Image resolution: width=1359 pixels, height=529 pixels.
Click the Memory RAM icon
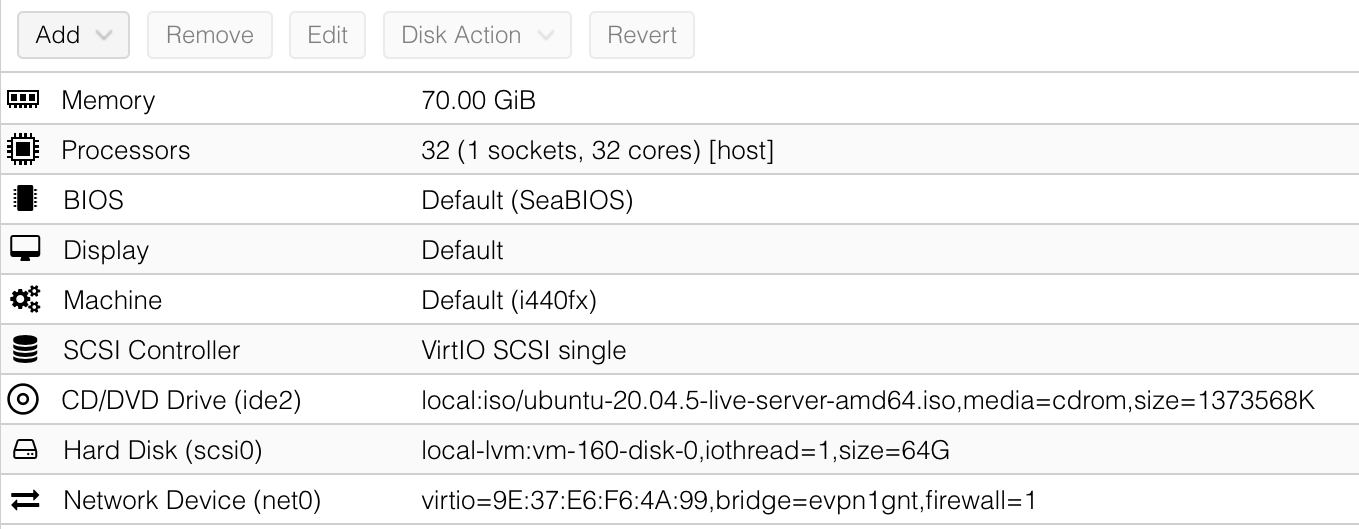click(23, 100)
